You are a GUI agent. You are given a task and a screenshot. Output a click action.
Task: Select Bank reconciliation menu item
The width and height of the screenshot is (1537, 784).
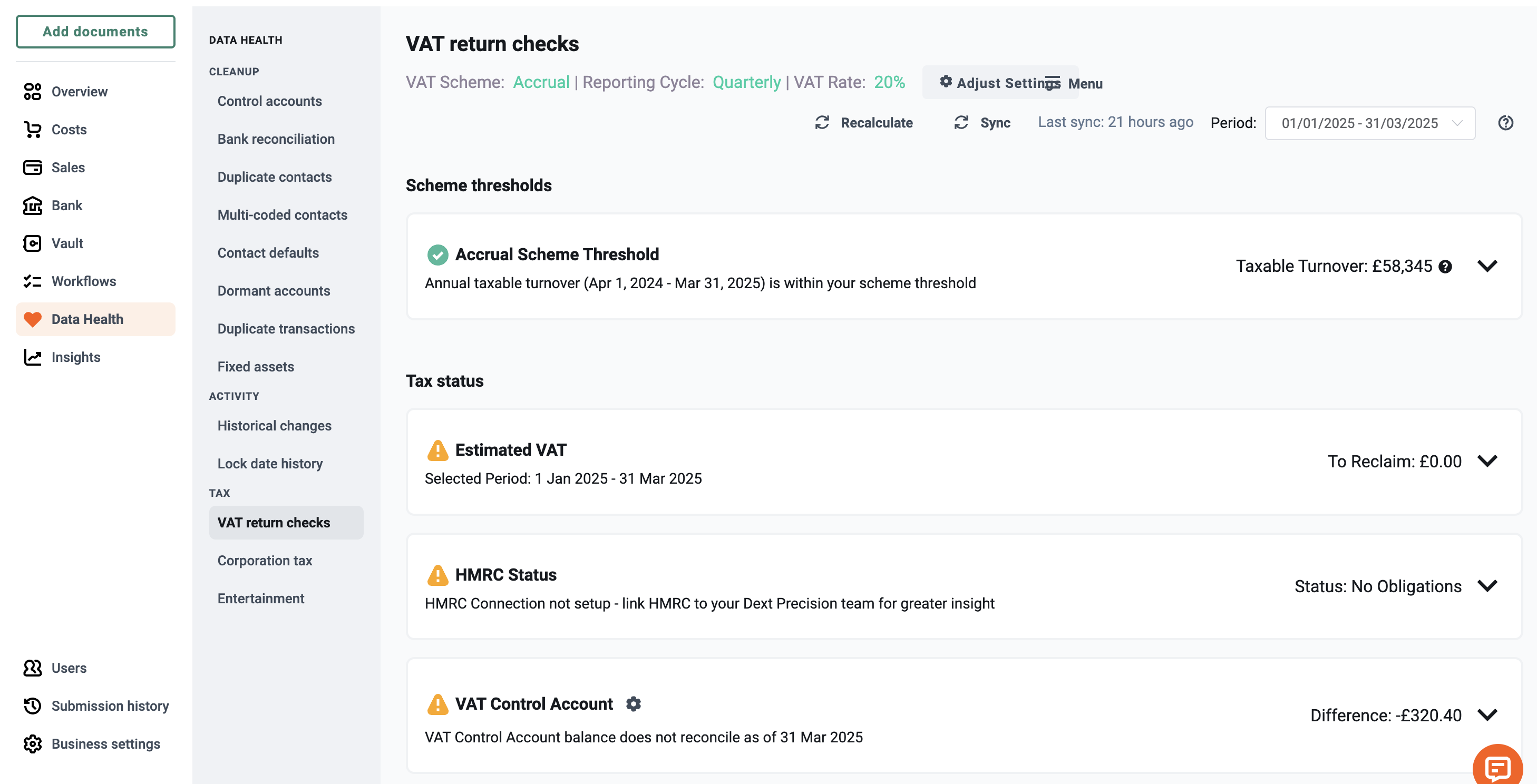click(x=276, y=139)
